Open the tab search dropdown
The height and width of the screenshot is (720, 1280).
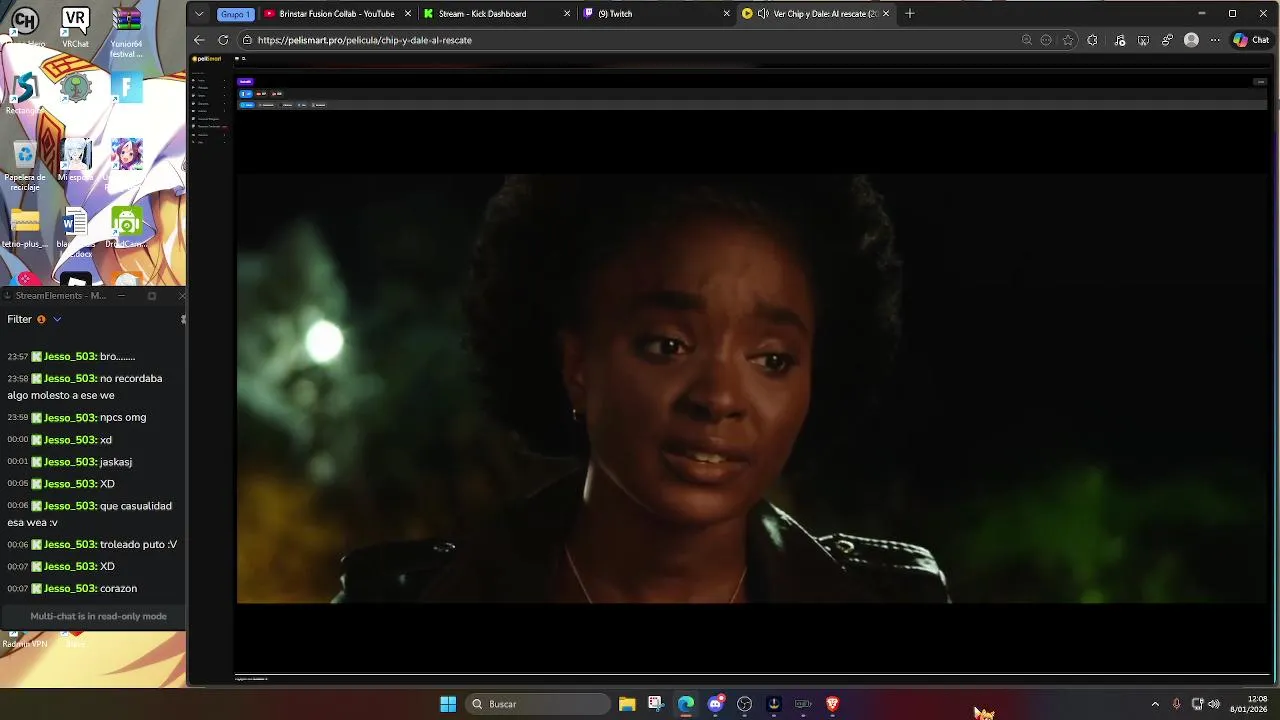tap(199, 14)
